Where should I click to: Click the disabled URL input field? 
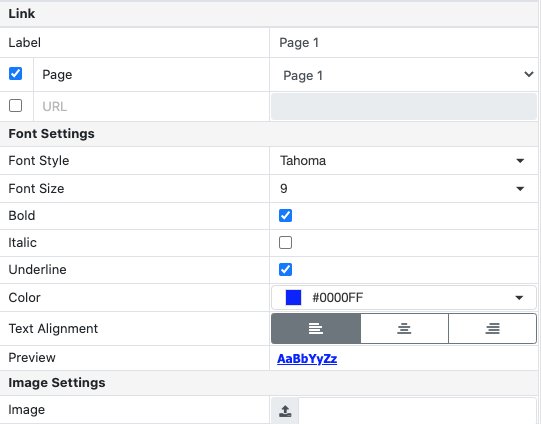coord(404,107)
